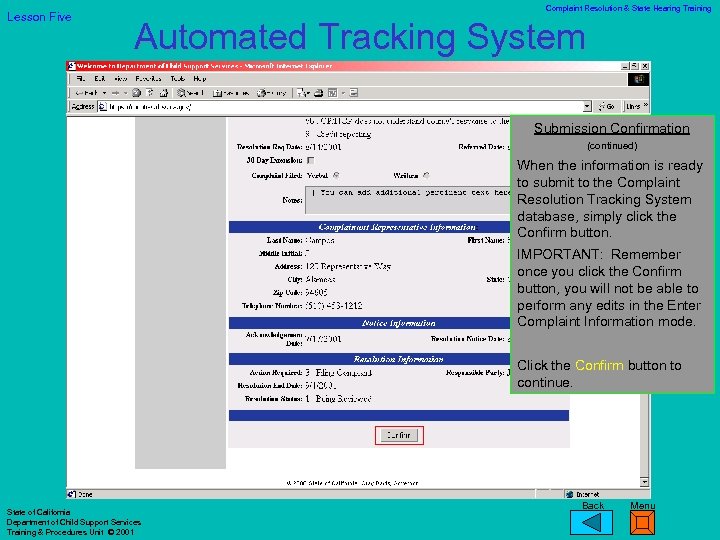
Task: Click the Action Required value text
Action: click(338, 372)
